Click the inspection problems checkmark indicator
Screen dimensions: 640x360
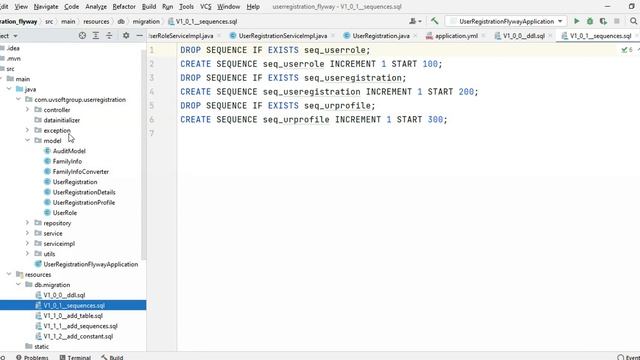point(627,50)
